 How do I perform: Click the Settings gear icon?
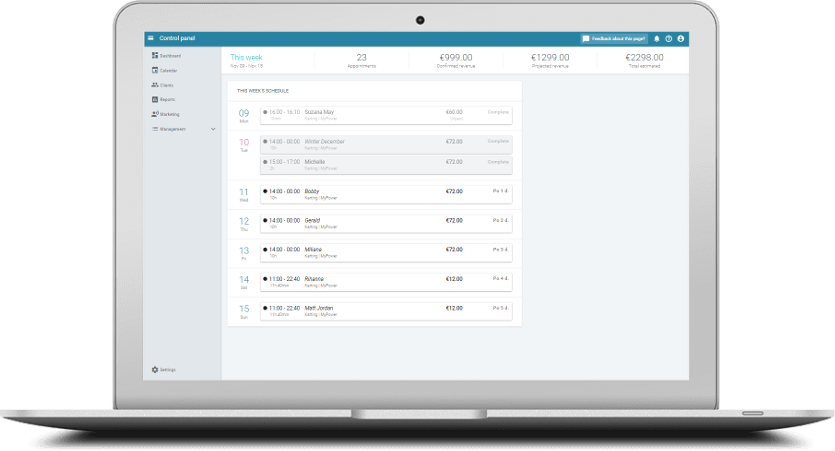coord(155,370)
